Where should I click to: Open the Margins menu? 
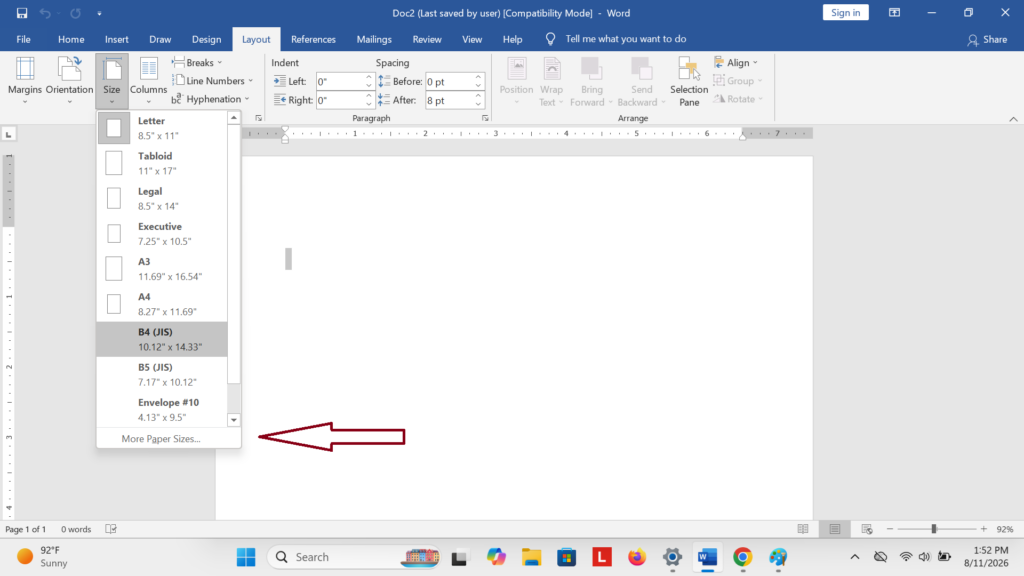[25, 80]
